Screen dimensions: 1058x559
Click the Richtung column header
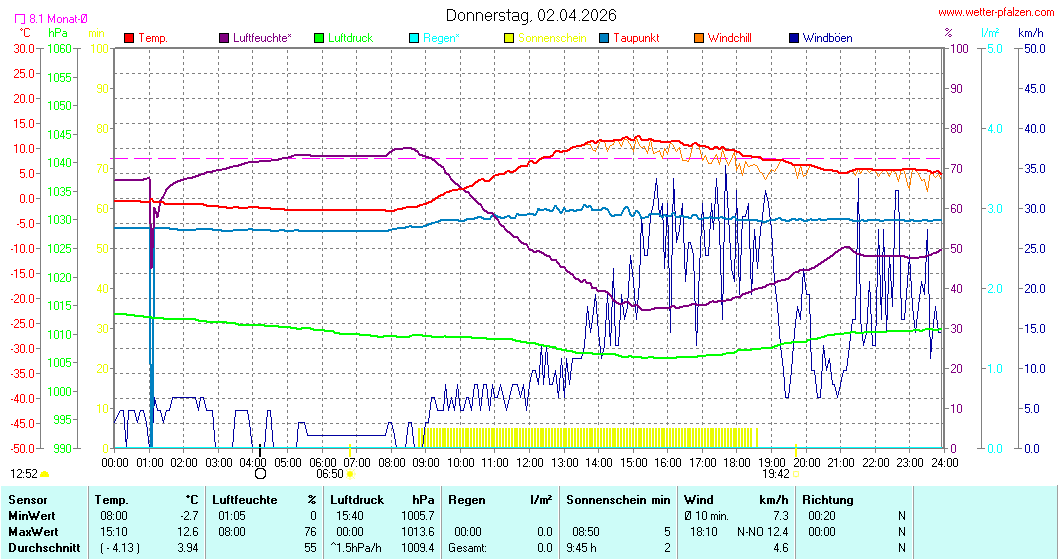point(828,499)
